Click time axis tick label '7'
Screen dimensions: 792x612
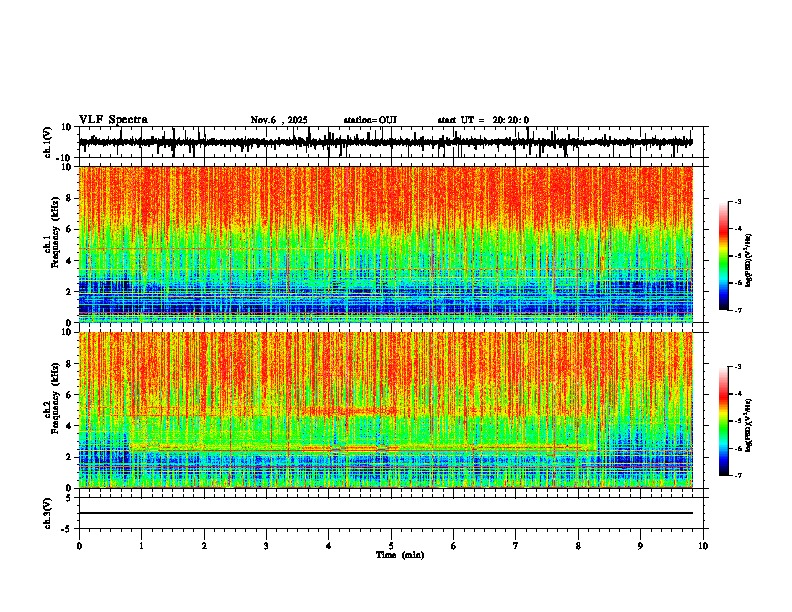tap(516, 546)
